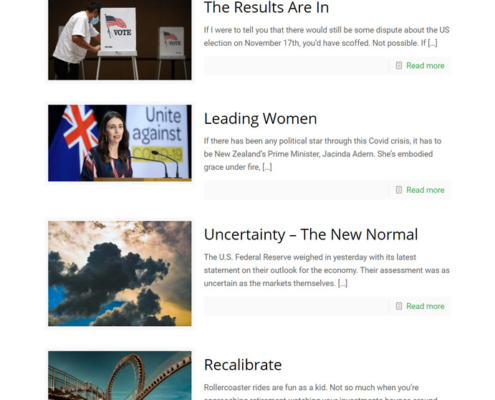Open Read more for Leading Women
The height and width of the screenshot is (400, 495).
(x=425, y=190)
